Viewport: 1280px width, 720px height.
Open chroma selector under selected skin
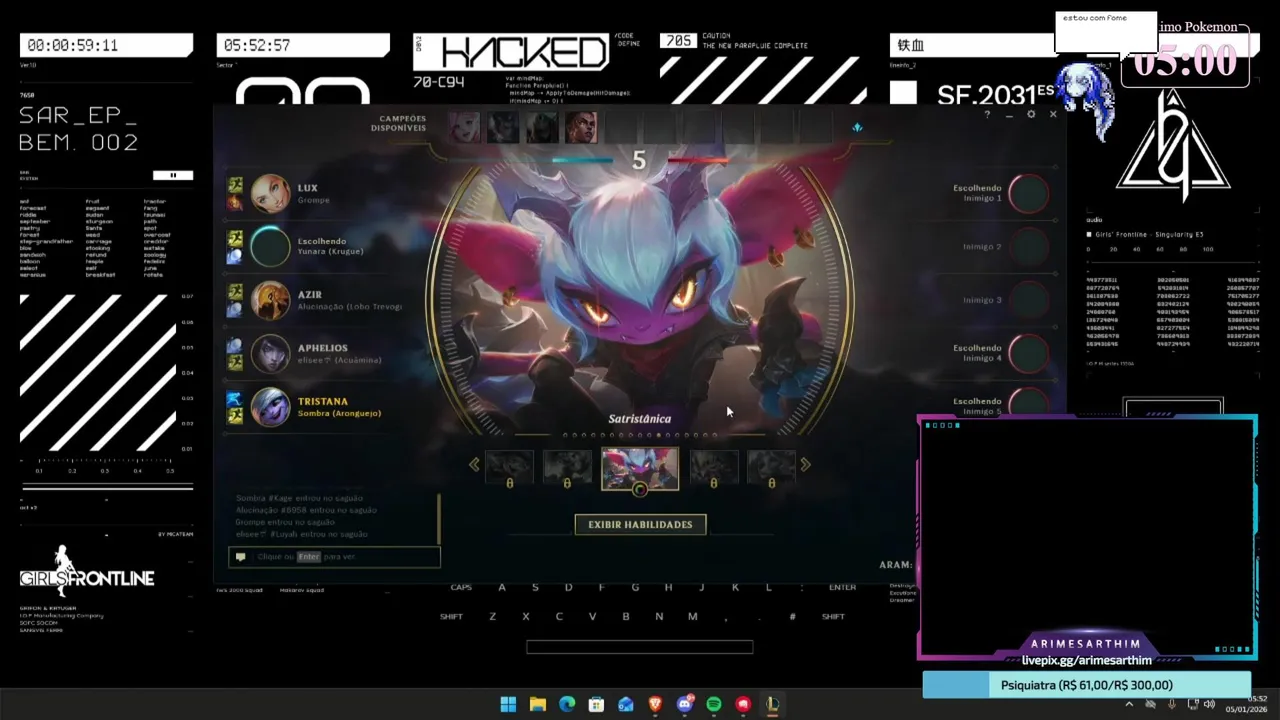pos(640,489)
